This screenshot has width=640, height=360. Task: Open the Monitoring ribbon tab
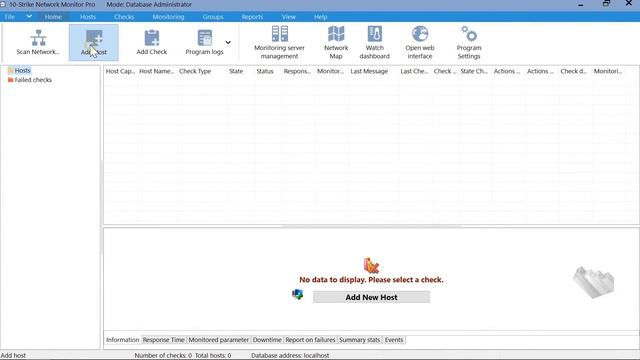coord(168,17)
